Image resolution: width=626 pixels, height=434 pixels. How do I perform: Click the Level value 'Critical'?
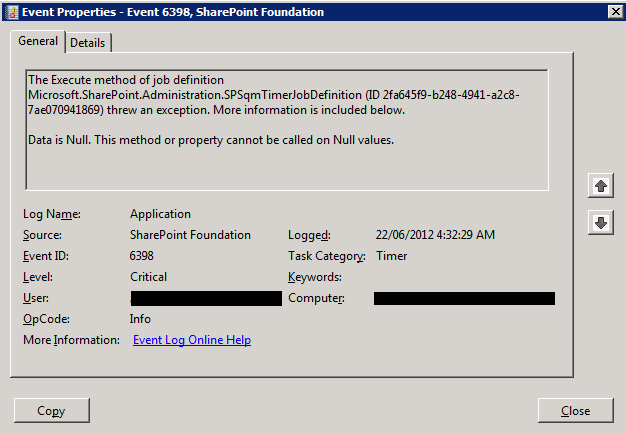[x=149, y=277]
